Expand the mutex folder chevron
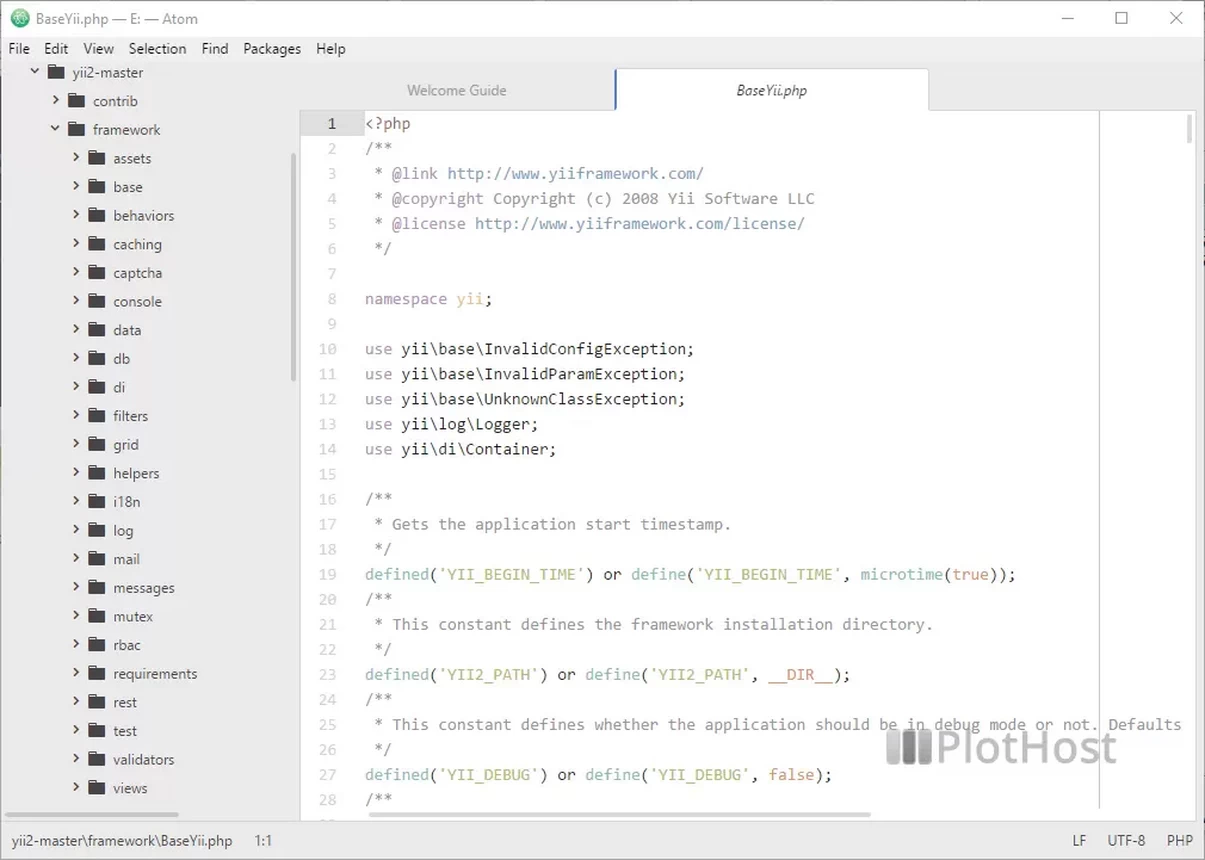This screenshot has width=1205, height=860. point(76,616)
